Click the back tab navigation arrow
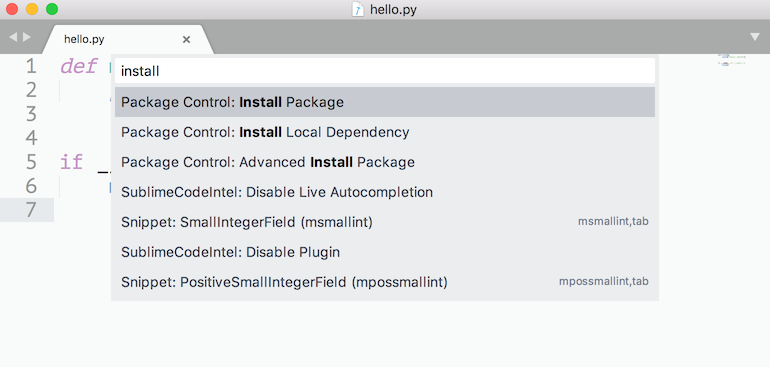The height and width of the screenshot is (367, 770). 13,37
